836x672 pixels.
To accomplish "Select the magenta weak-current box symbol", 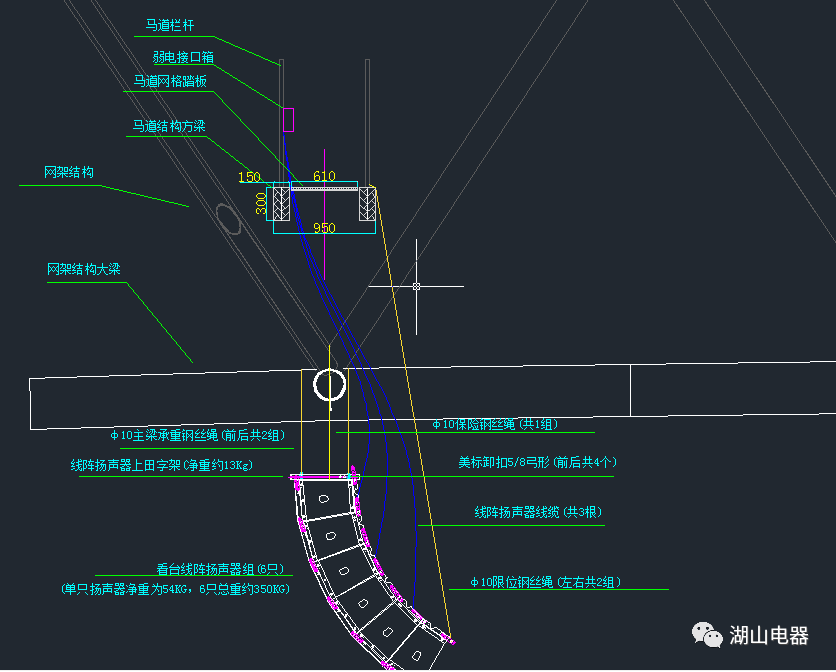I will [288, 119].
